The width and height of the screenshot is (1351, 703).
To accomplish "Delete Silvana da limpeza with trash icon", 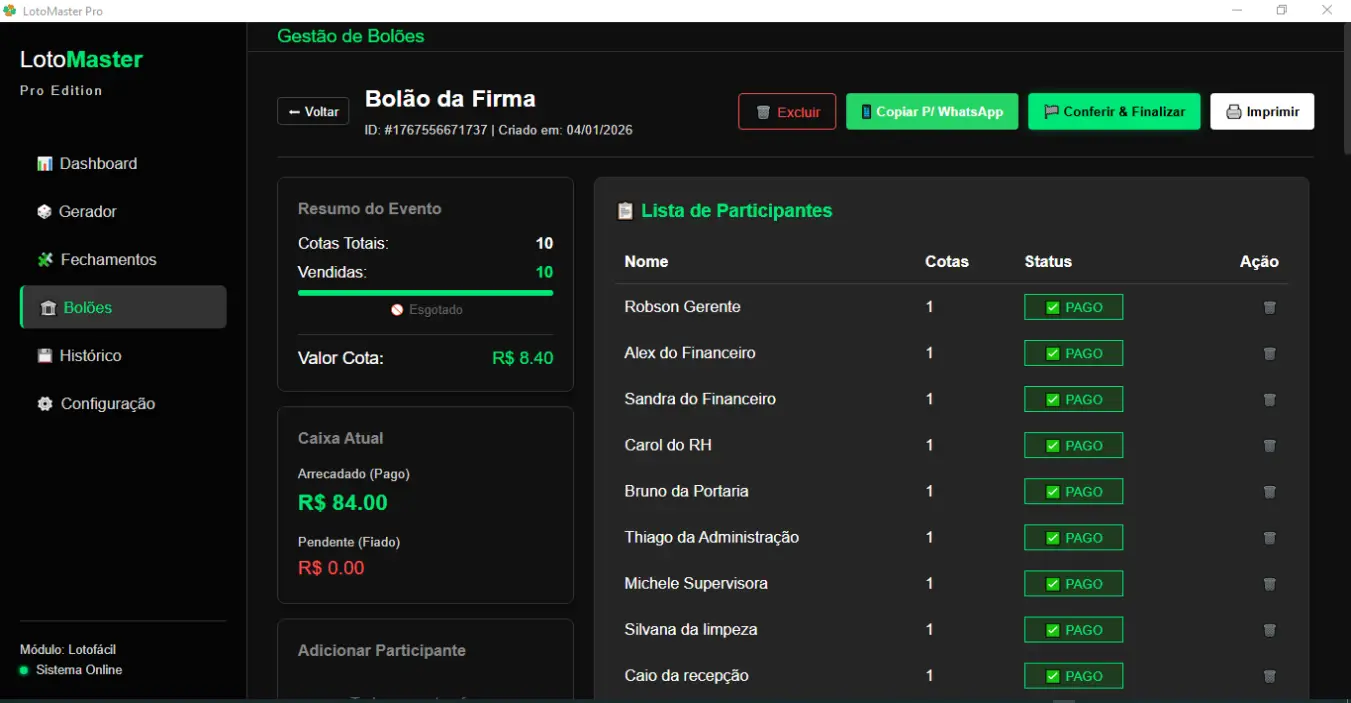I will click(x=1269, y=630).
